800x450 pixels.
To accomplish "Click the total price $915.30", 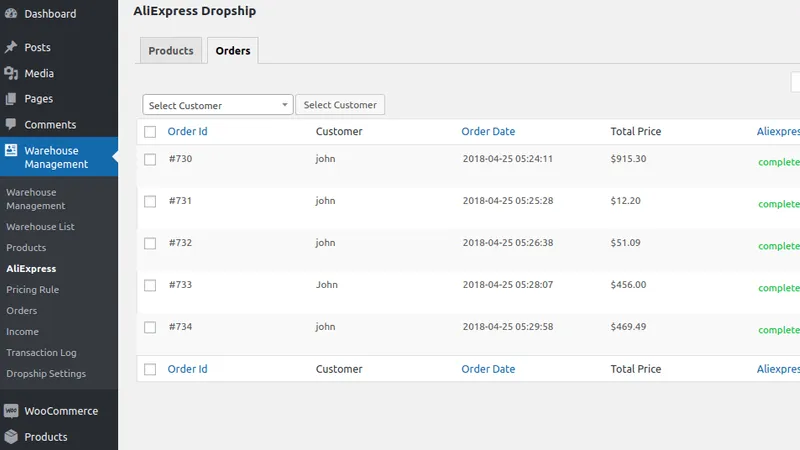I will click(x=629, y=159).
